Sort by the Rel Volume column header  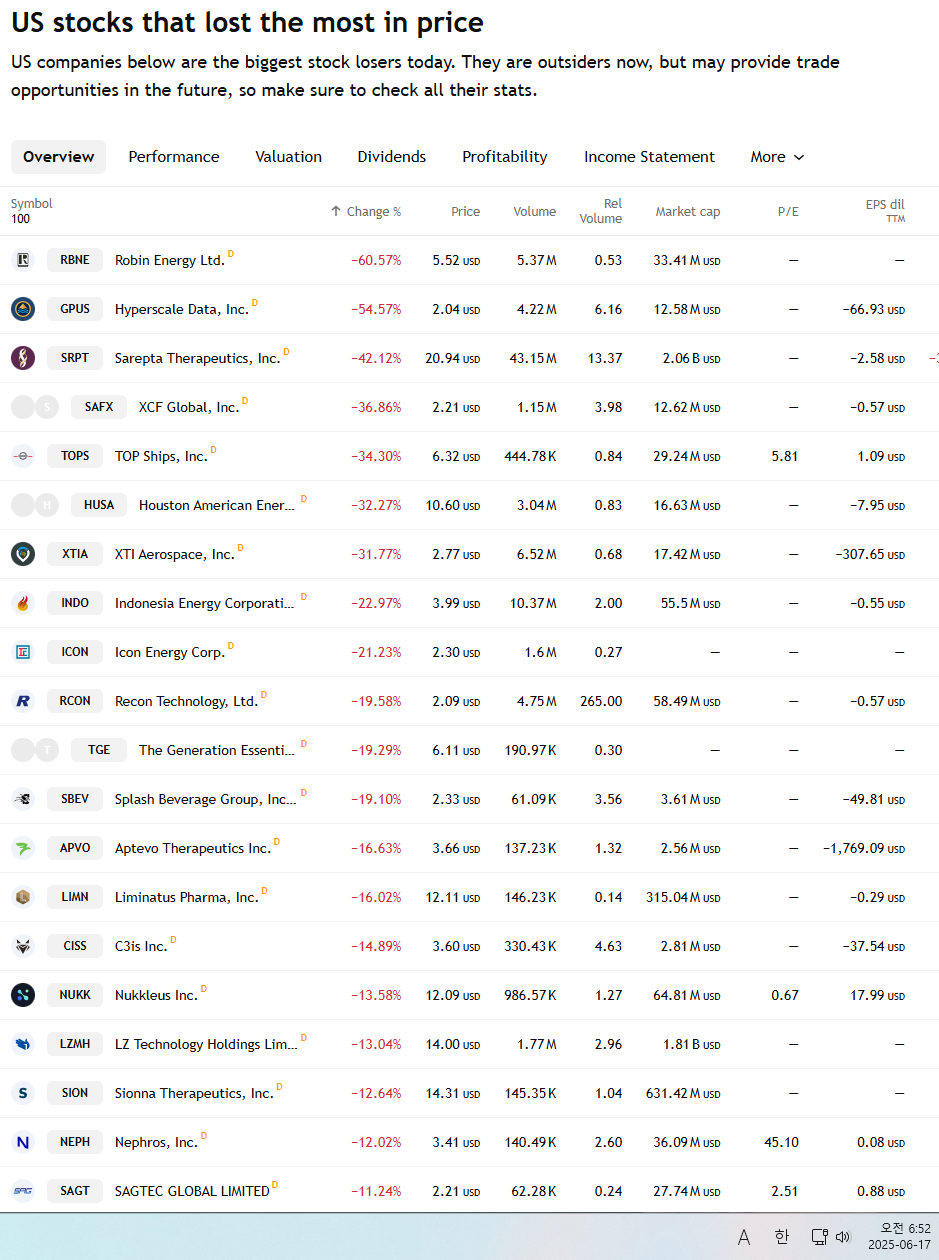point(600,211)
